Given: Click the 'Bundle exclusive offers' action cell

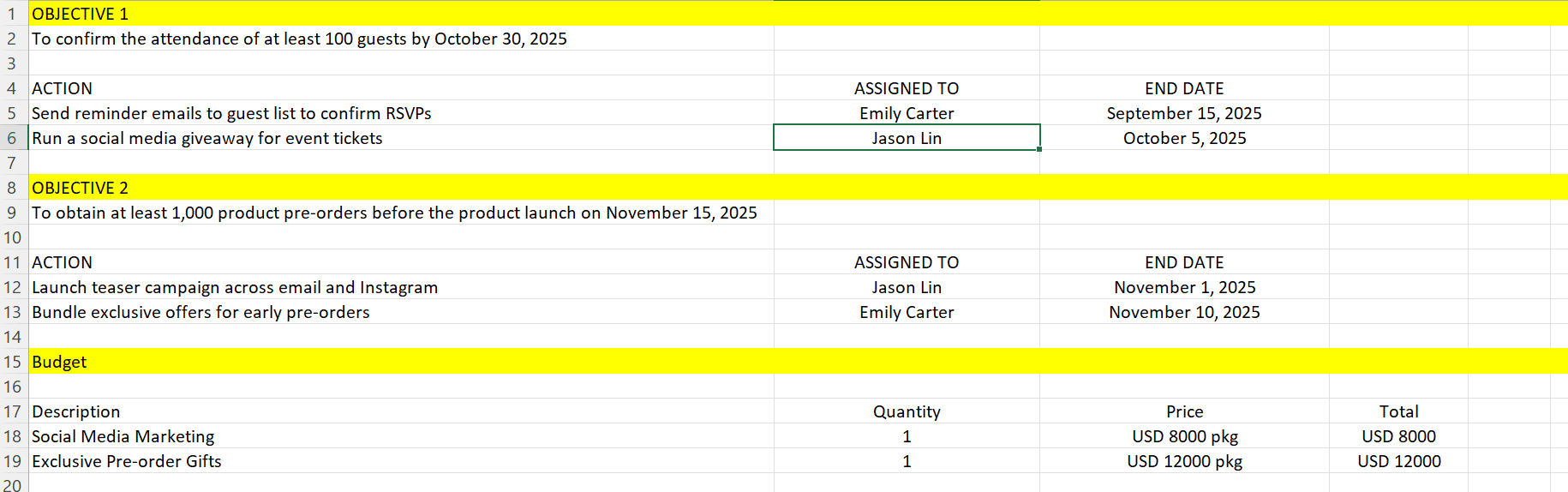Looking at the screenshot, I should pyautogui.click(x=200, y=312).
